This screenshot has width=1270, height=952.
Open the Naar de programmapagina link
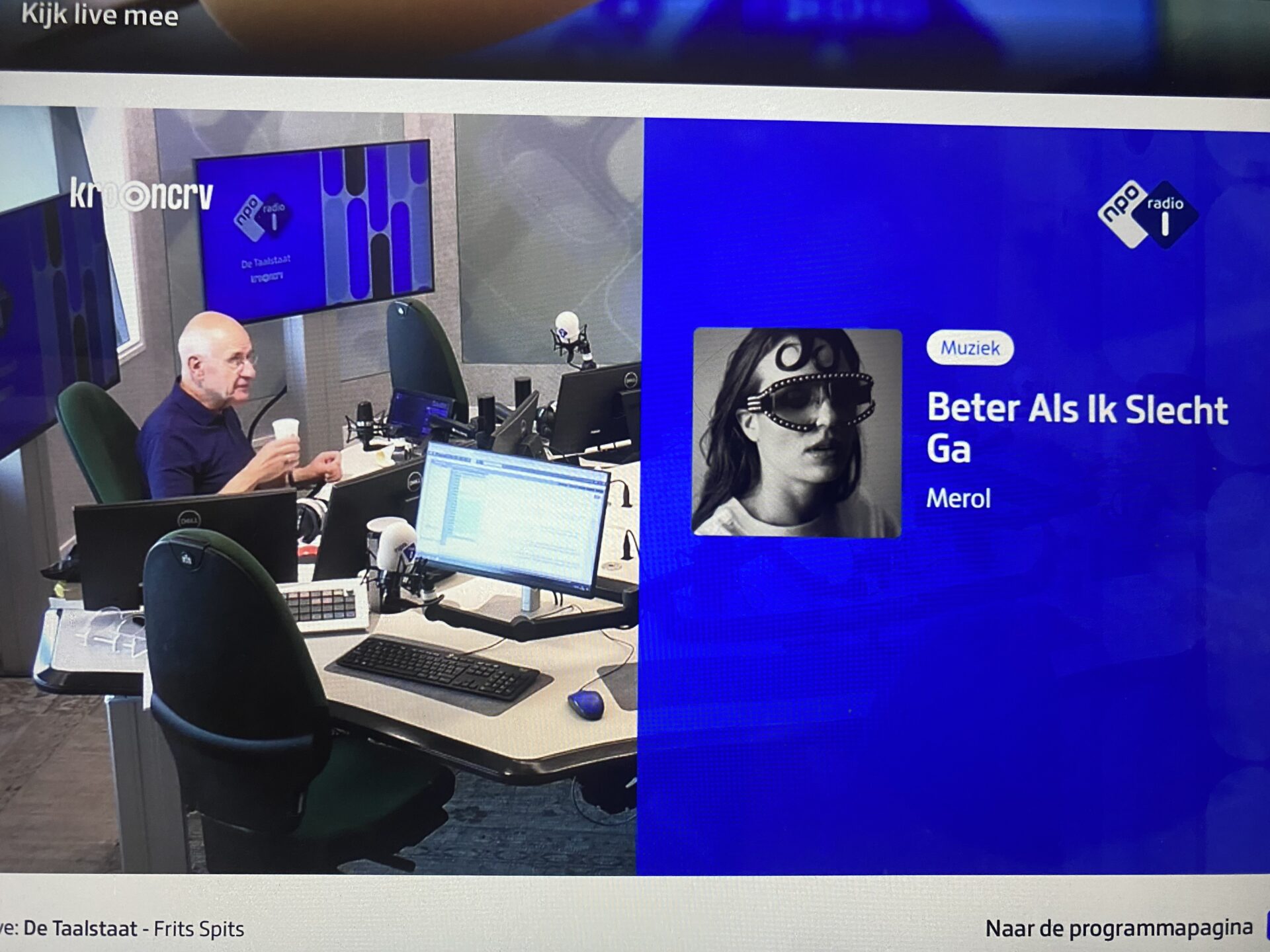point(1119,928)
